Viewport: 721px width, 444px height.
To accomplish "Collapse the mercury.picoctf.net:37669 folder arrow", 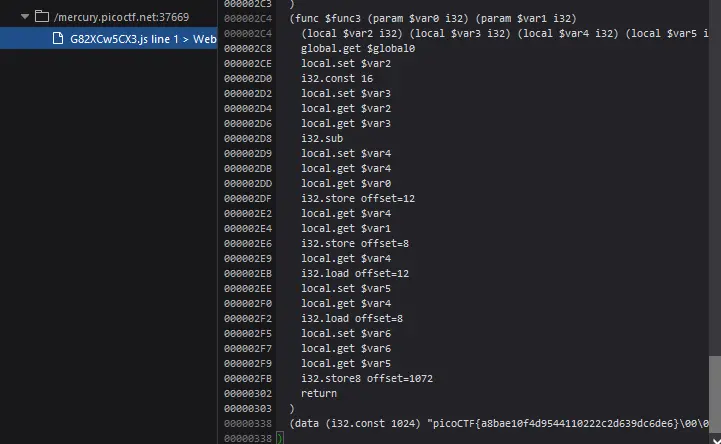I will point(25,17).
